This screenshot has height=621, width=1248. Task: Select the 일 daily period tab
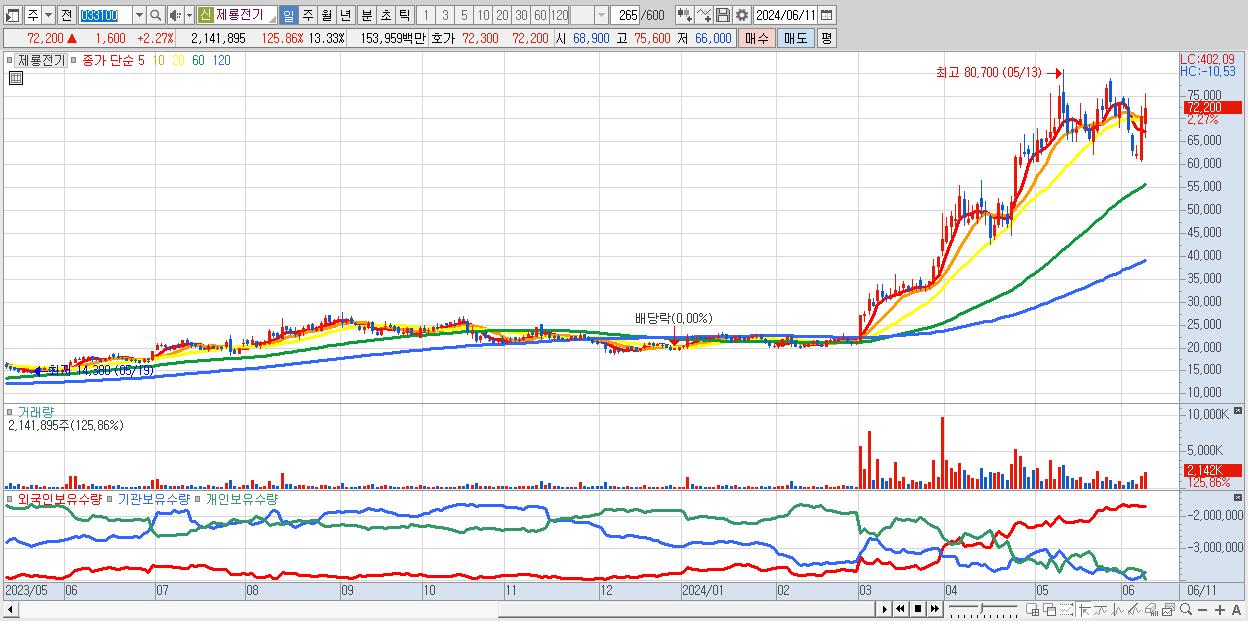point(288,15)
